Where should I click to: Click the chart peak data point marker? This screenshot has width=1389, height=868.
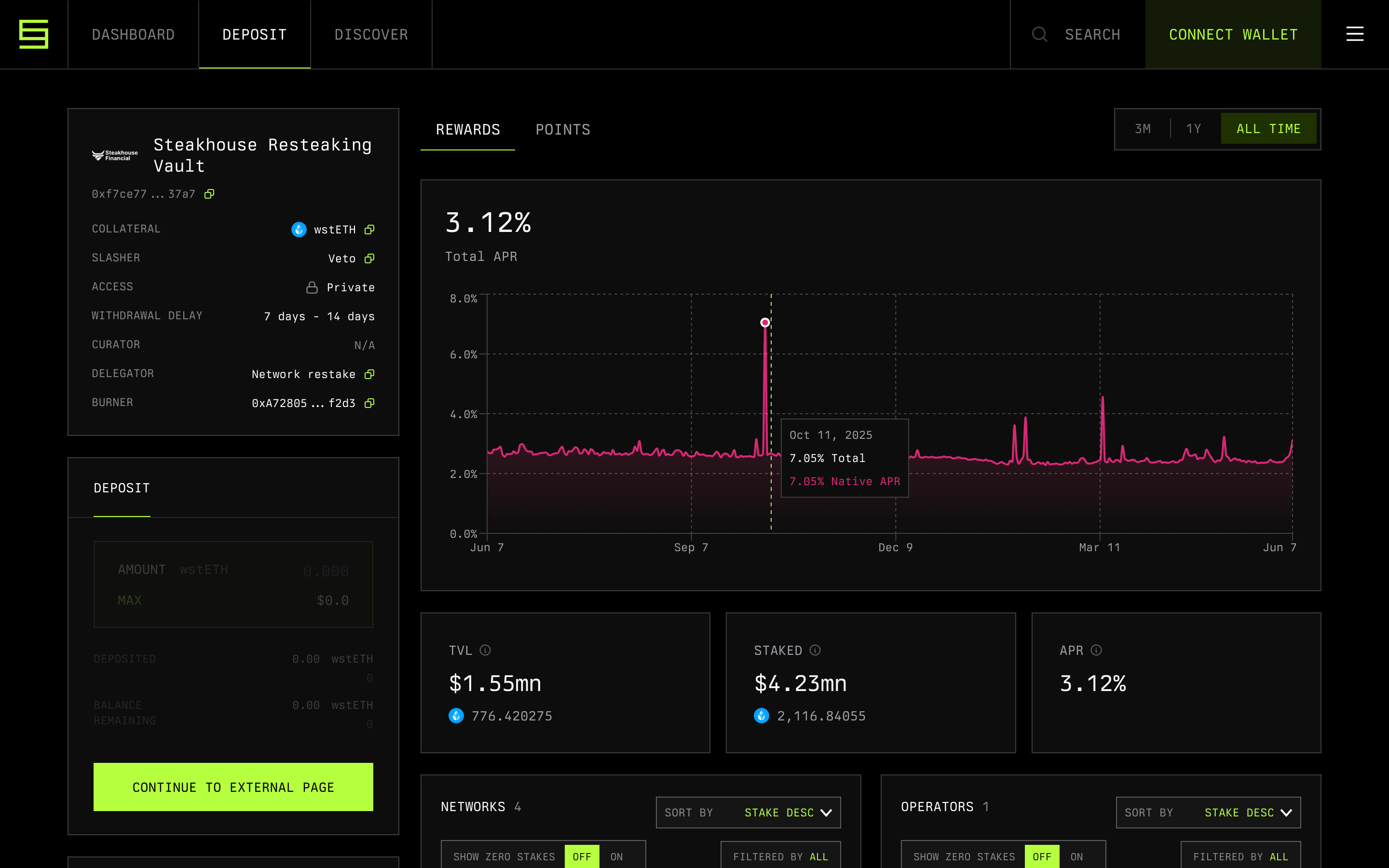(764, 323)
